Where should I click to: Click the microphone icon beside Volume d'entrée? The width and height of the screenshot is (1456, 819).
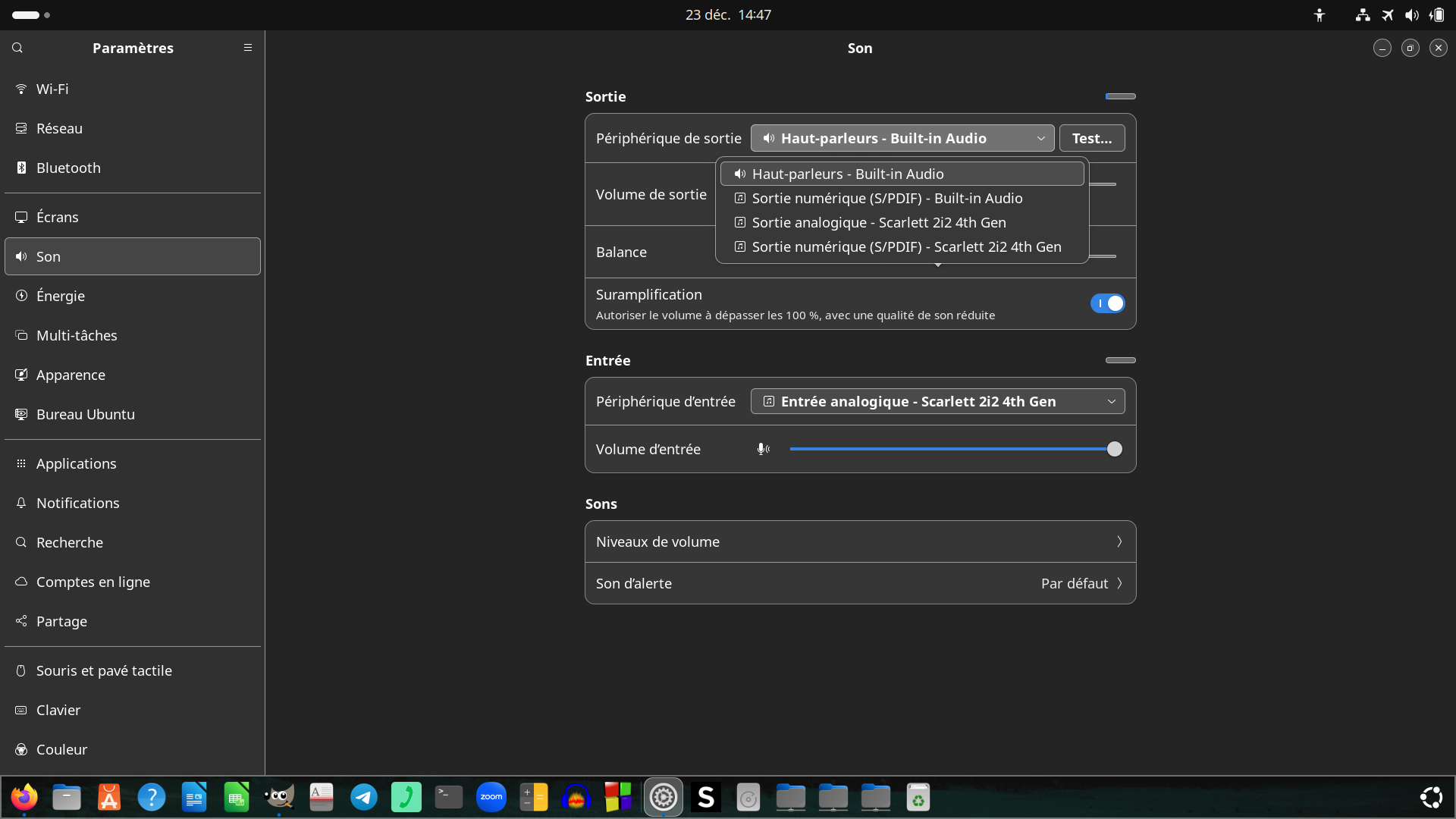763,449
